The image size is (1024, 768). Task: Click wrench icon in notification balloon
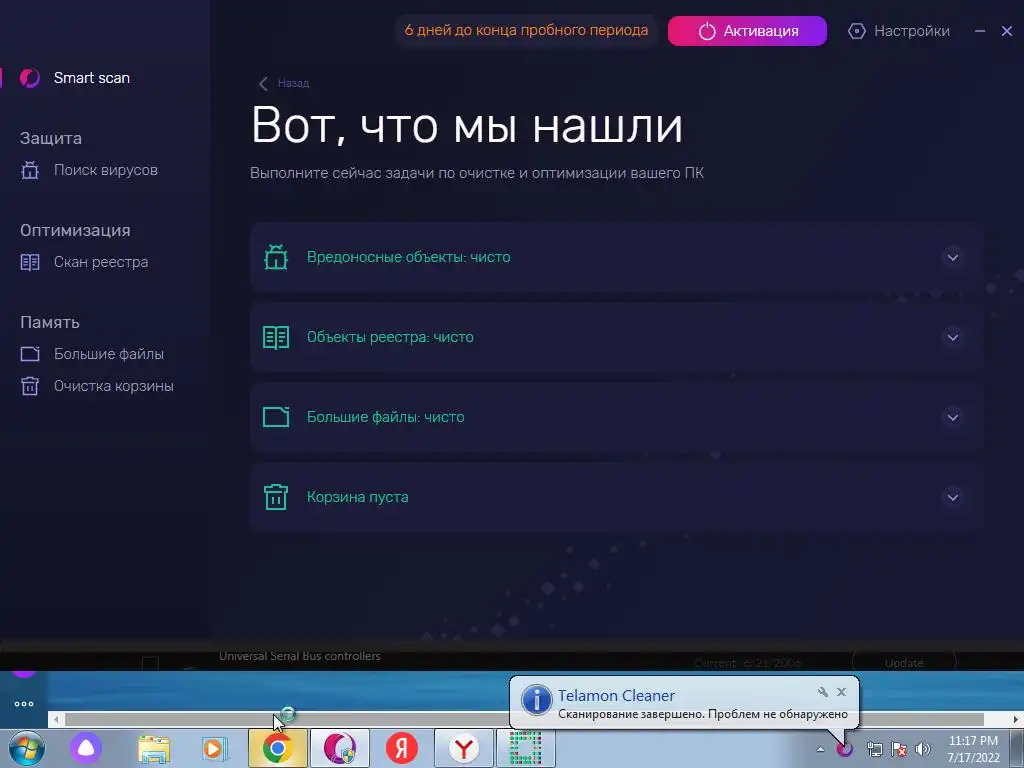pos(823,692)
